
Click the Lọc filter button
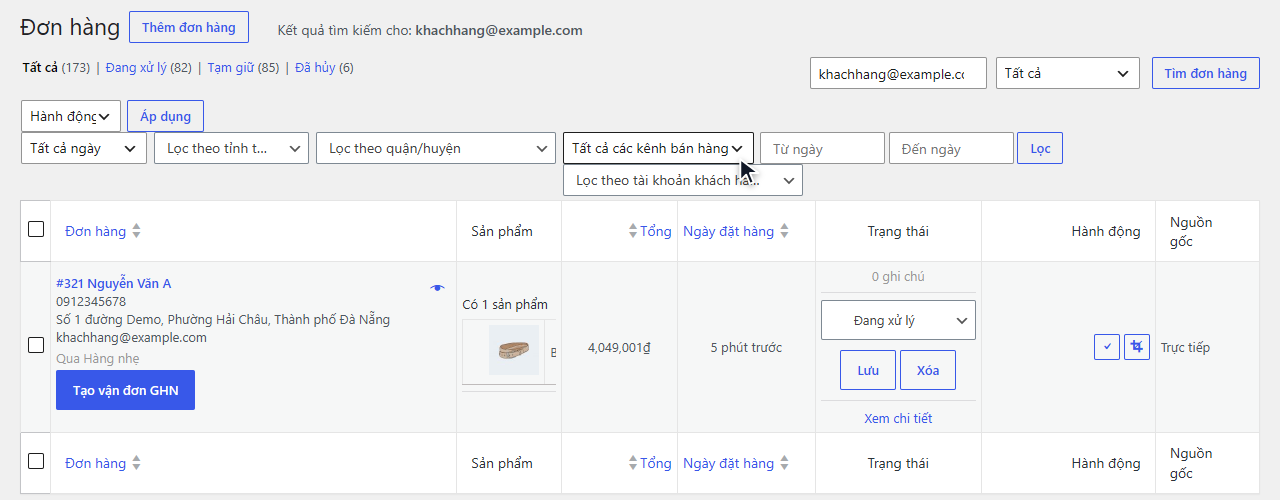point(1040,148)
